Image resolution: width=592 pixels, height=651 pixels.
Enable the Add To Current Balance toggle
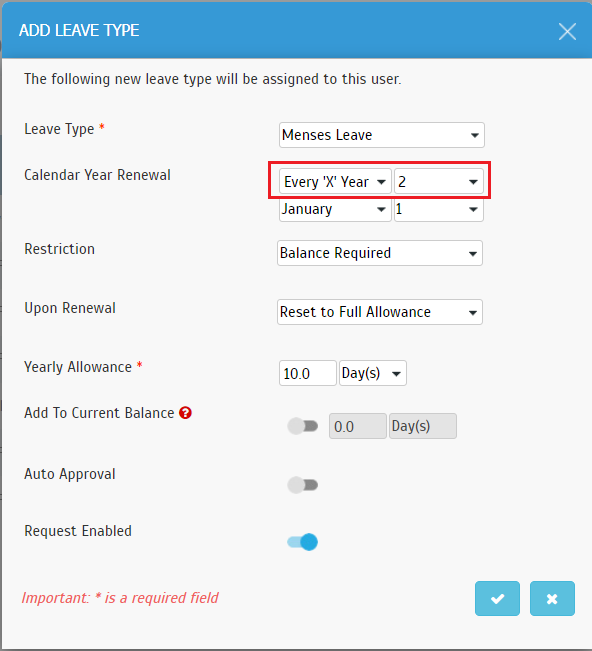click(x=303, y=426)
